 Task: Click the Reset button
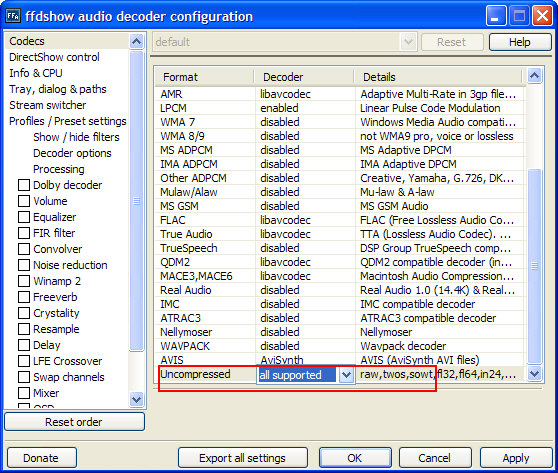(x=452, y=42)
